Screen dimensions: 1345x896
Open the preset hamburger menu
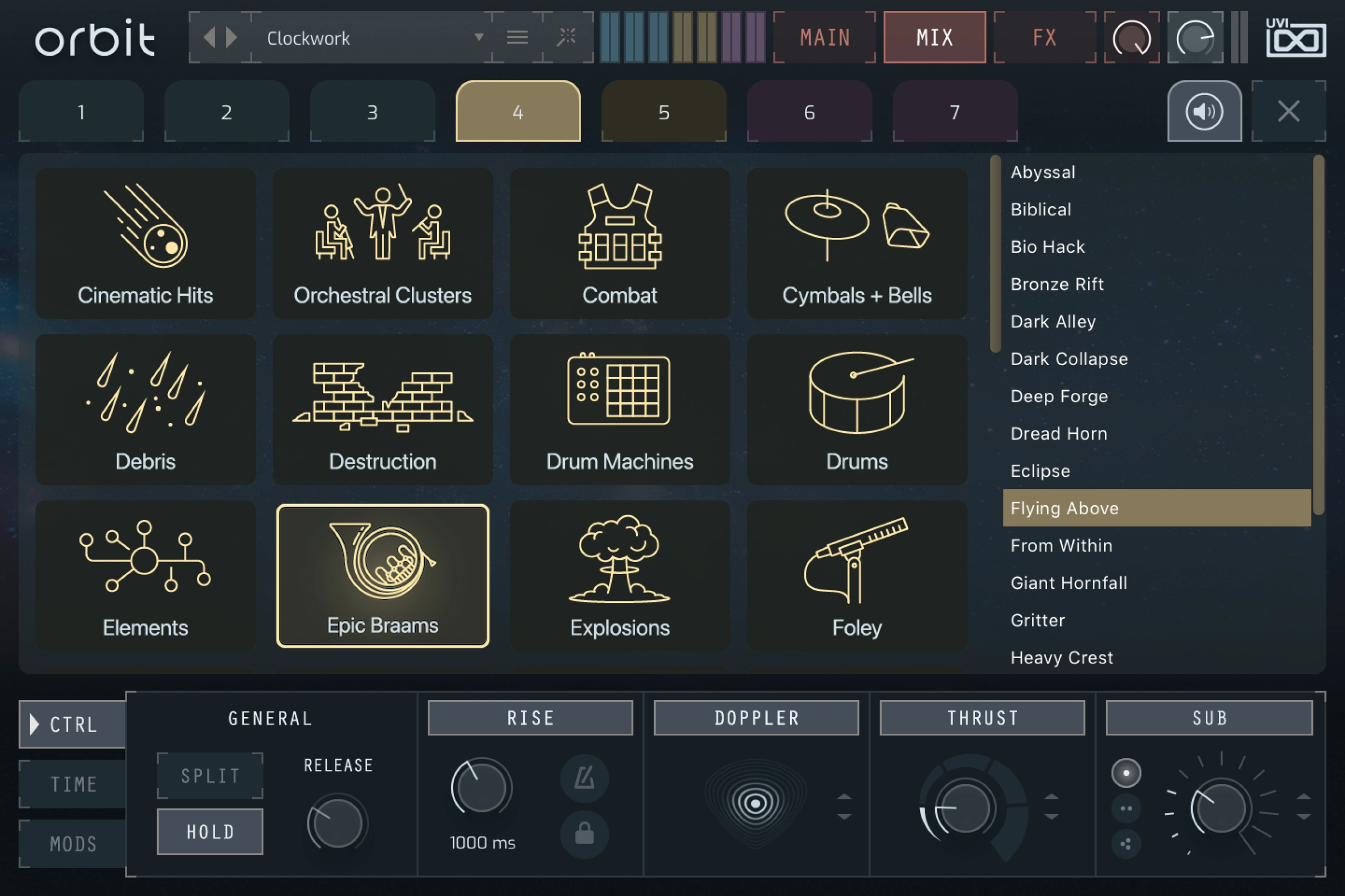[517, 38]
